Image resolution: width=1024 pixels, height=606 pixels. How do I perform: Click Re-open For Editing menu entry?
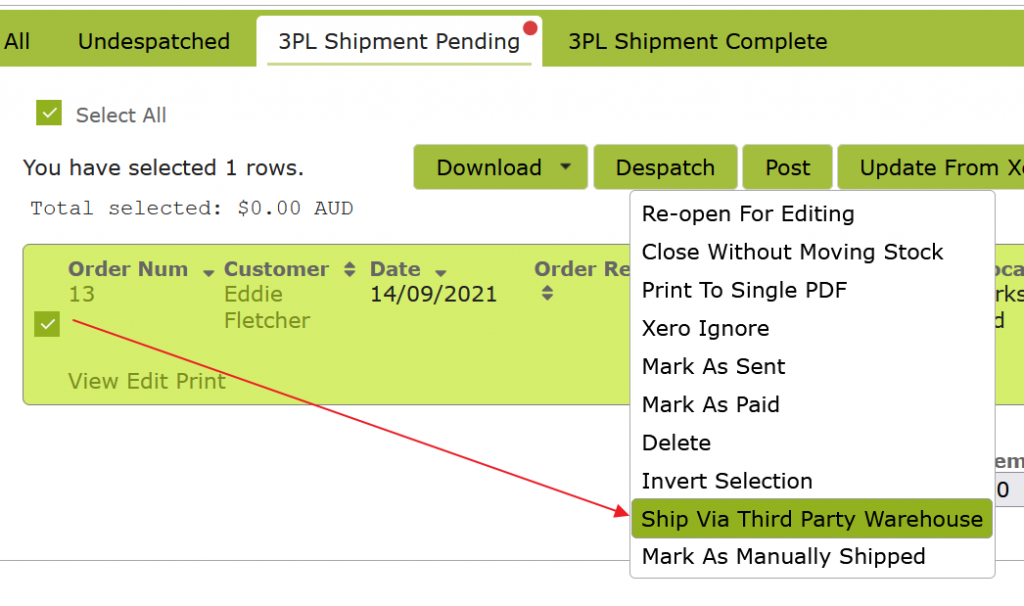(x=748, y=214)
